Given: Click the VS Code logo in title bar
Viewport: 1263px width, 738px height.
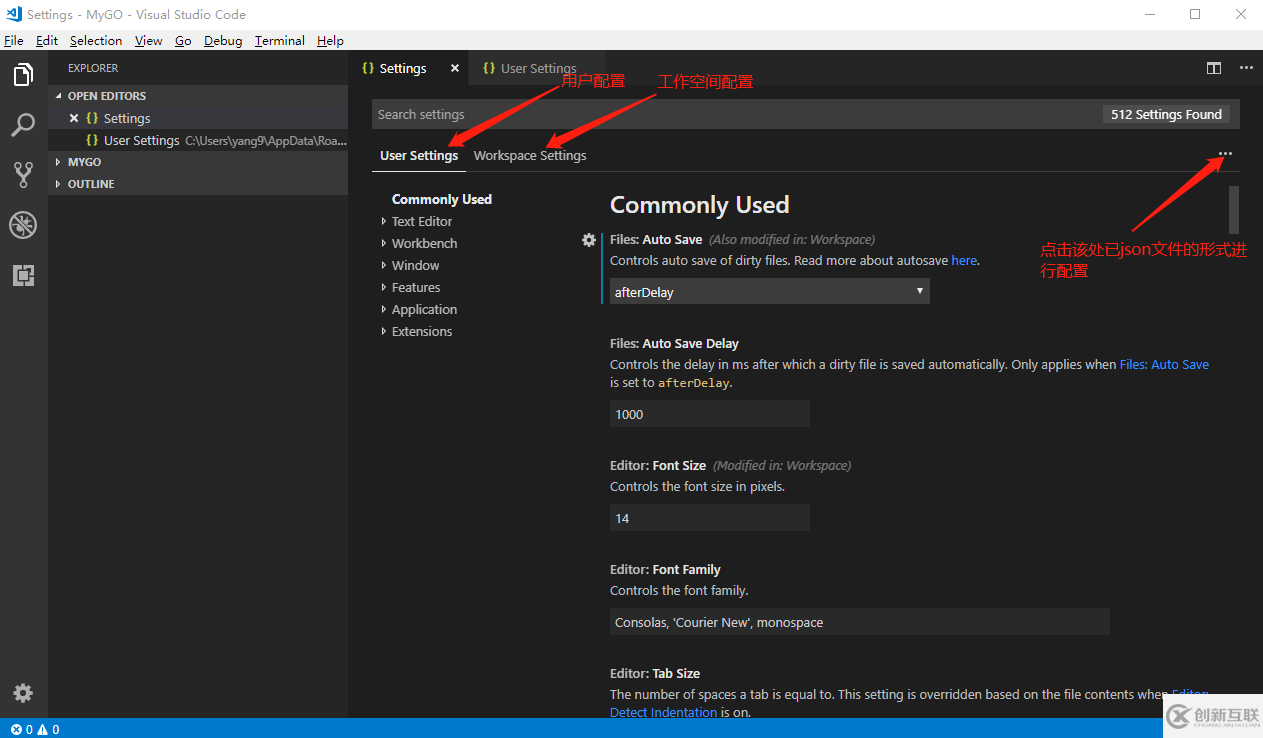Looking at the screenshot, I should [x=13, y=14].
